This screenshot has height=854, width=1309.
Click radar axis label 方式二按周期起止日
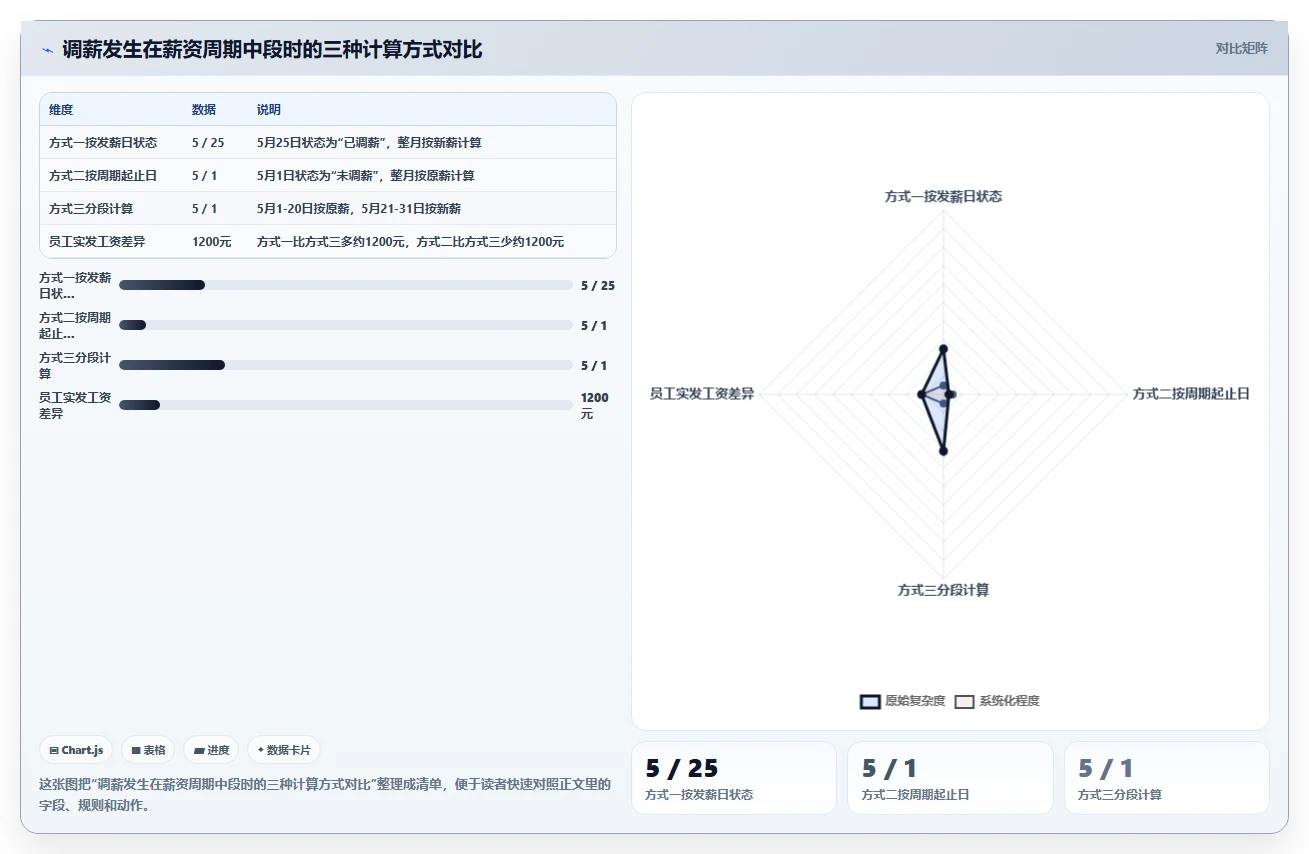[1191, 394]
